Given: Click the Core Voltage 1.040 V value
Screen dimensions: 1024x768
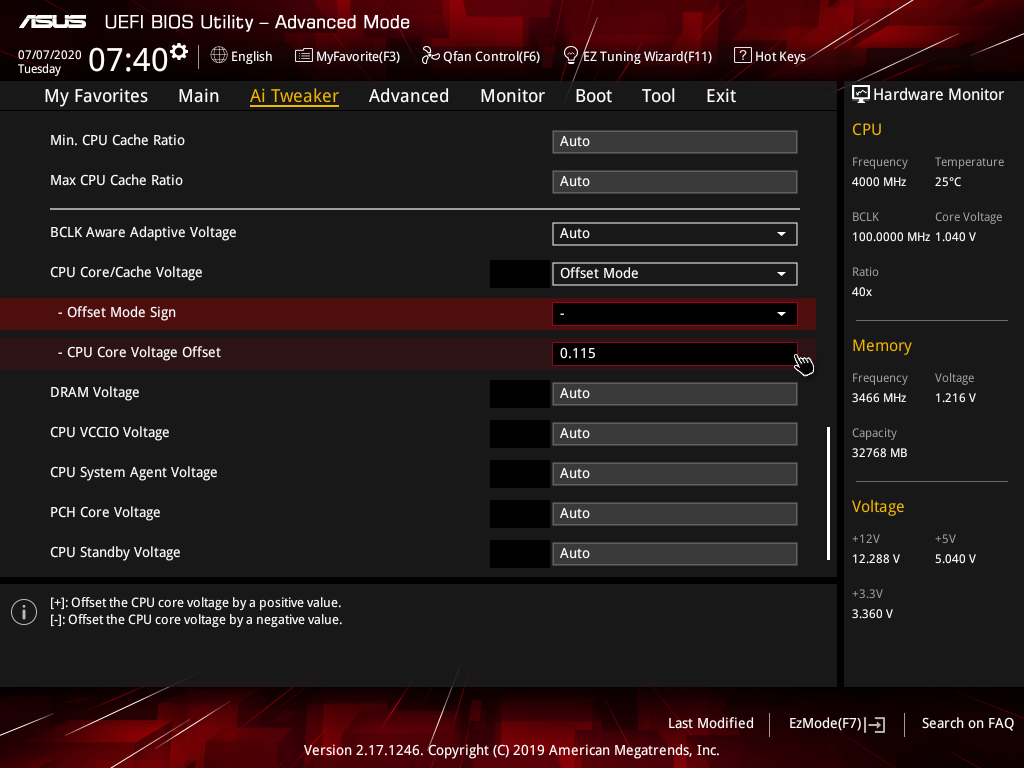Looking at the screenshot, I should (955, 237).
